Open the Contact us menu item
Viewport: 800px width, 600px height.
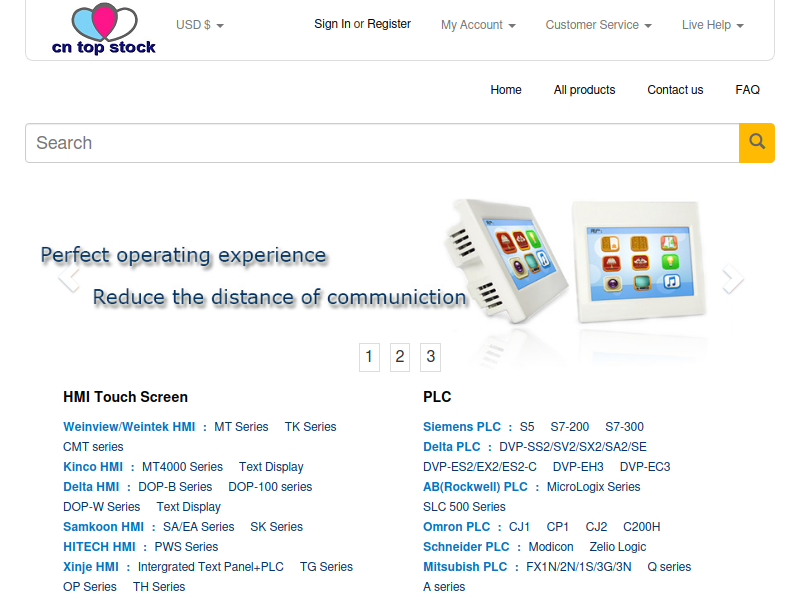675,90
